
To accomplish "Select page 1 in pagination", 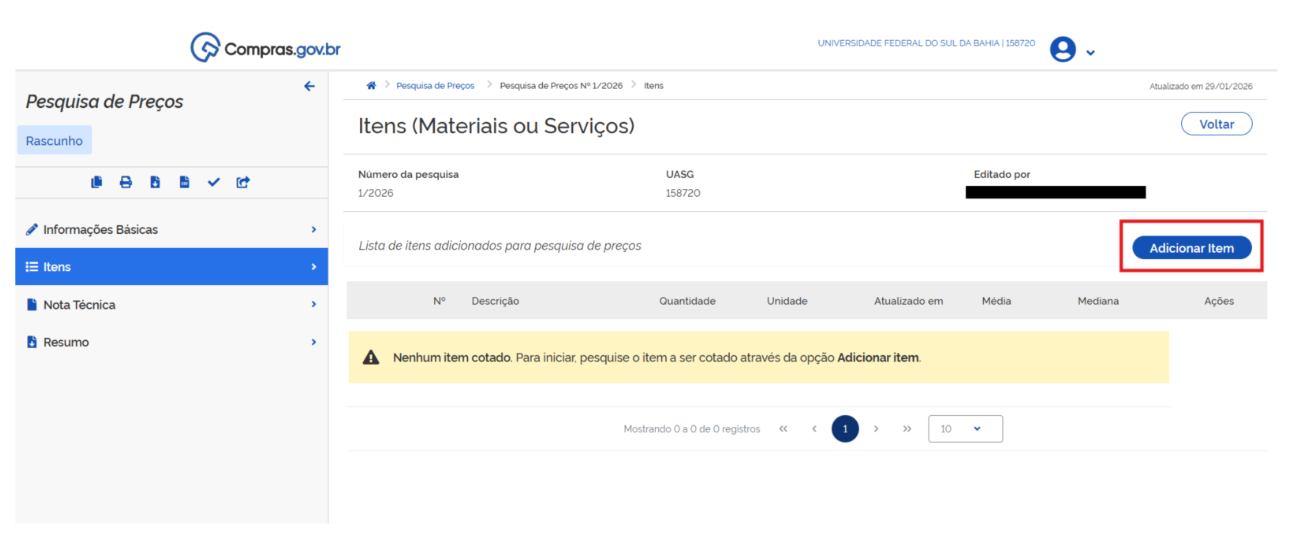I will [845, 429].
